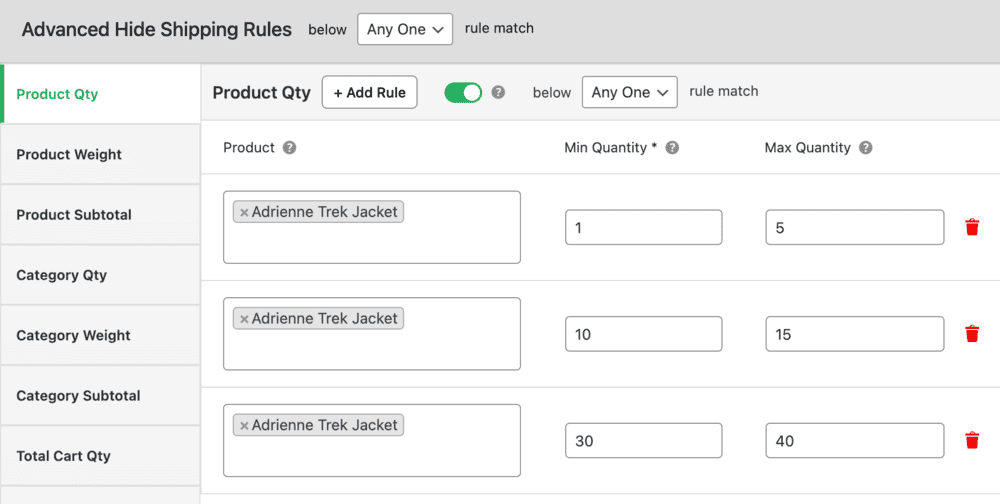Remove Adrienne Trek Jacket tag in second rule
Screen dimensions: 1000x504
pyautogui.click(x=244, y=319)
